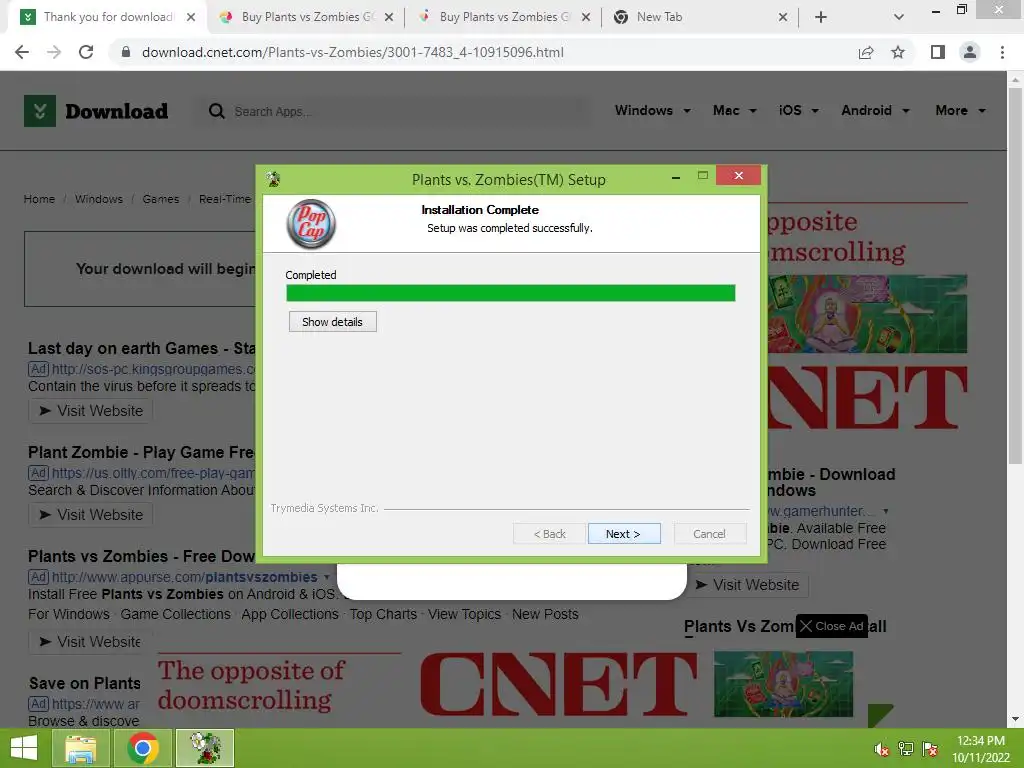This screenshot has width=1024, height=768.
Task: Show details of the installation
Action: point(332,321)
